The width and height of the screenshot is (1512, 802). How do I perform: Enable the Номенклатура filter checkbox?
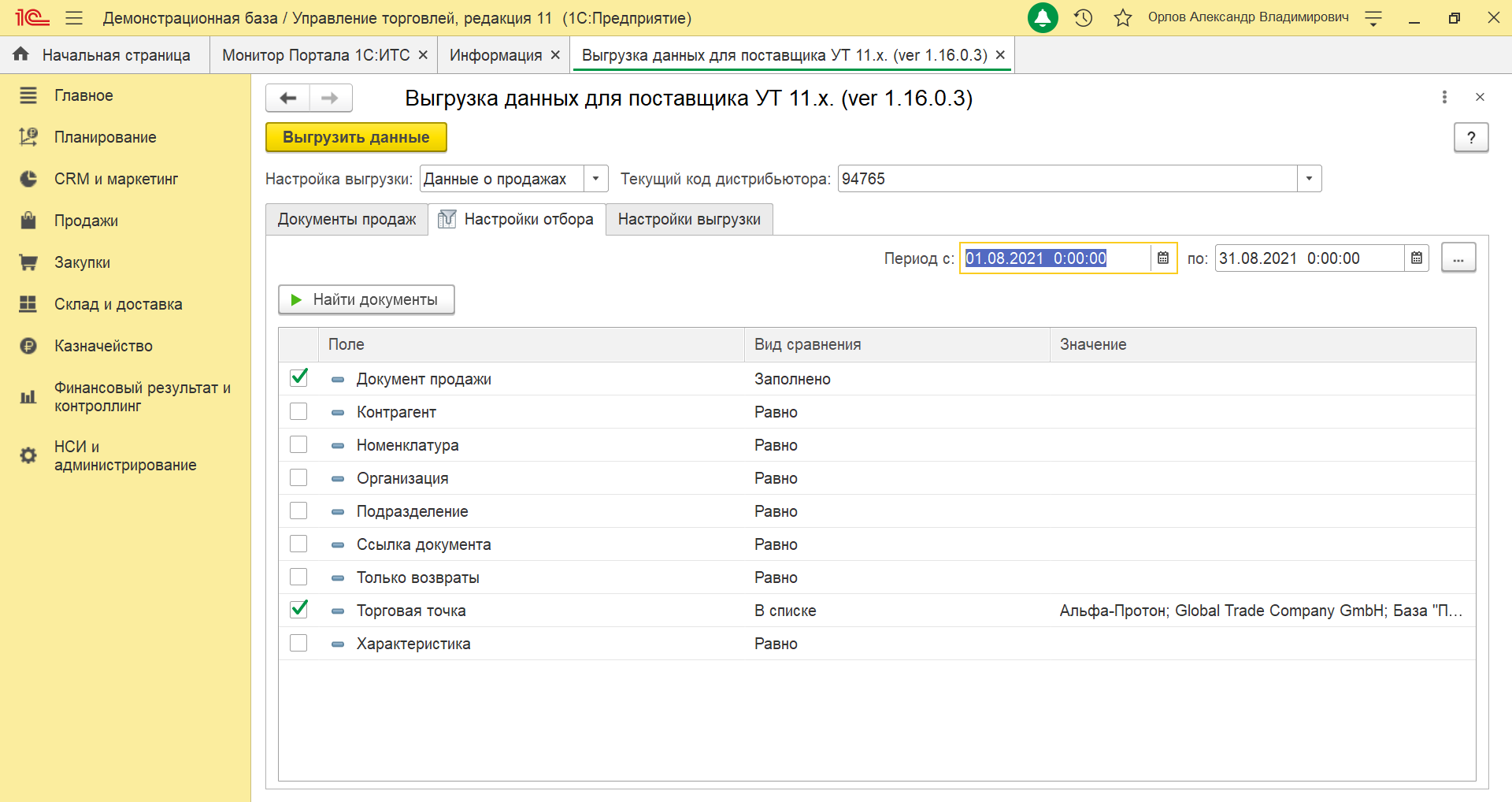[x=298, y=444]
